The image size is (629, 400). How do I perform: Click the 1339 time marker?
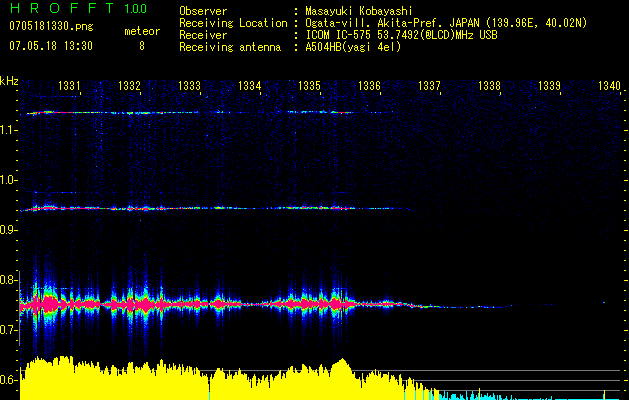pyautogui.click(x=549, y=85)
